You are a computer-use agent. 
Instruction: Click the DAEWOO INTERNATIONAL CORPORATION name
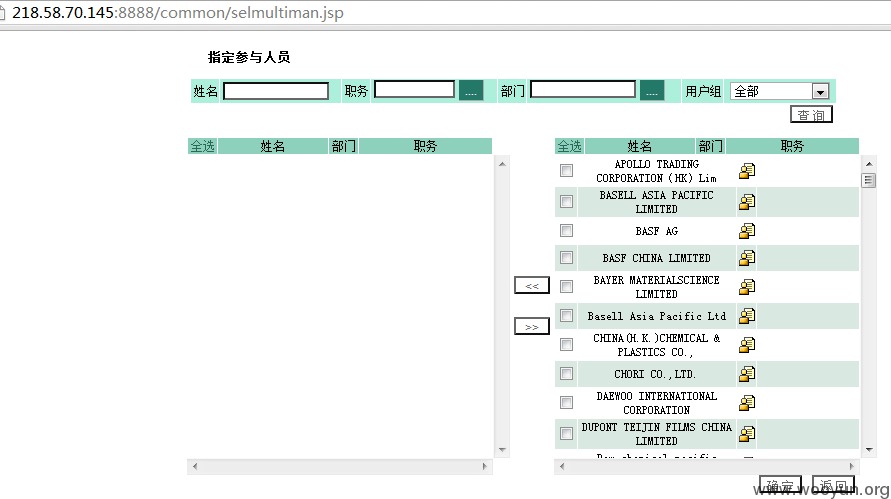coord(656,403)
